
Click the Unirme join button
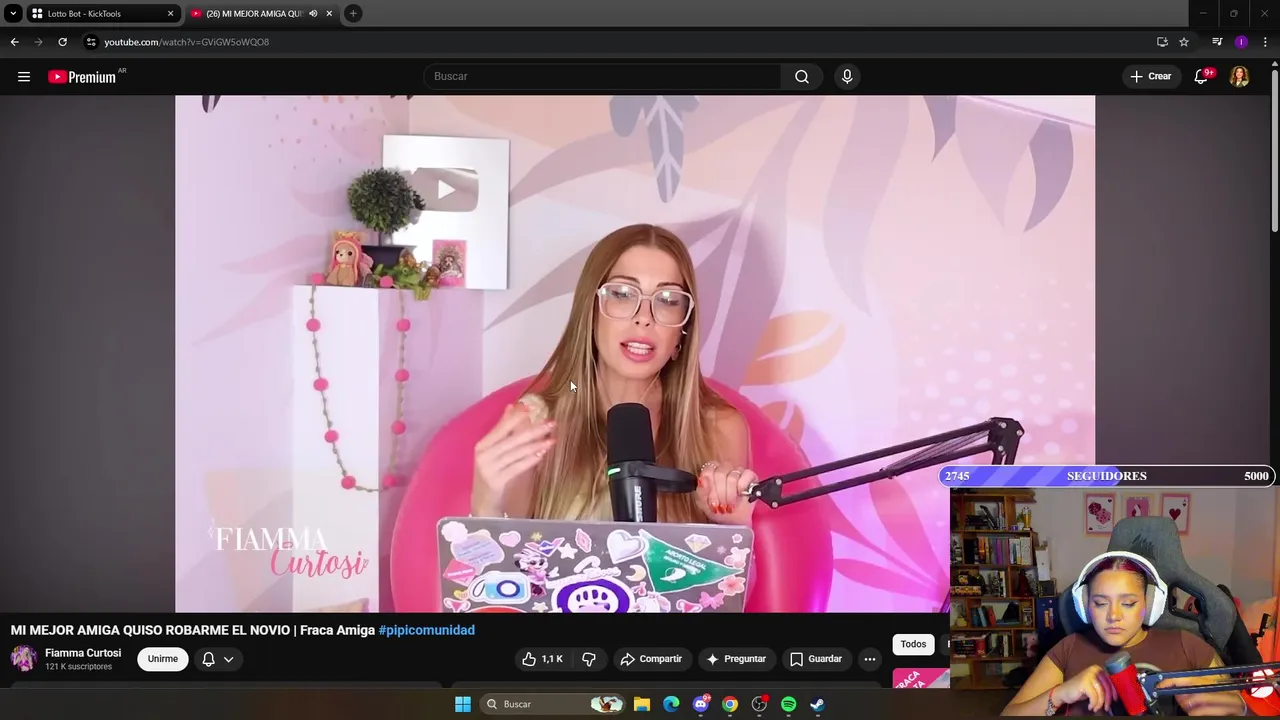pyautogui.click(x=163, y=659)
